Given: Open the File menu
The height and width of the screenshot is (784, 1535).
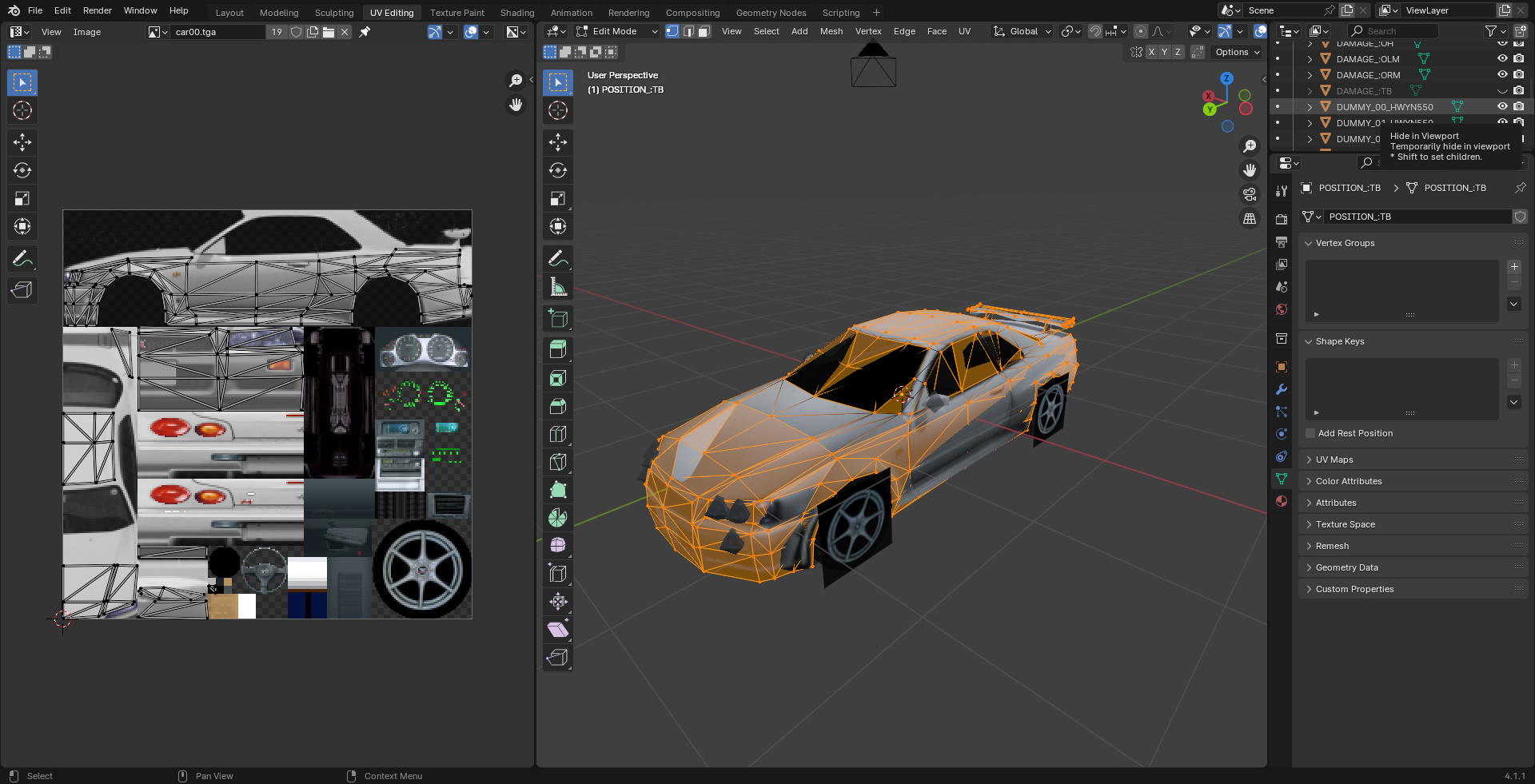Looking at the screenshot, I should click(35, 10).
